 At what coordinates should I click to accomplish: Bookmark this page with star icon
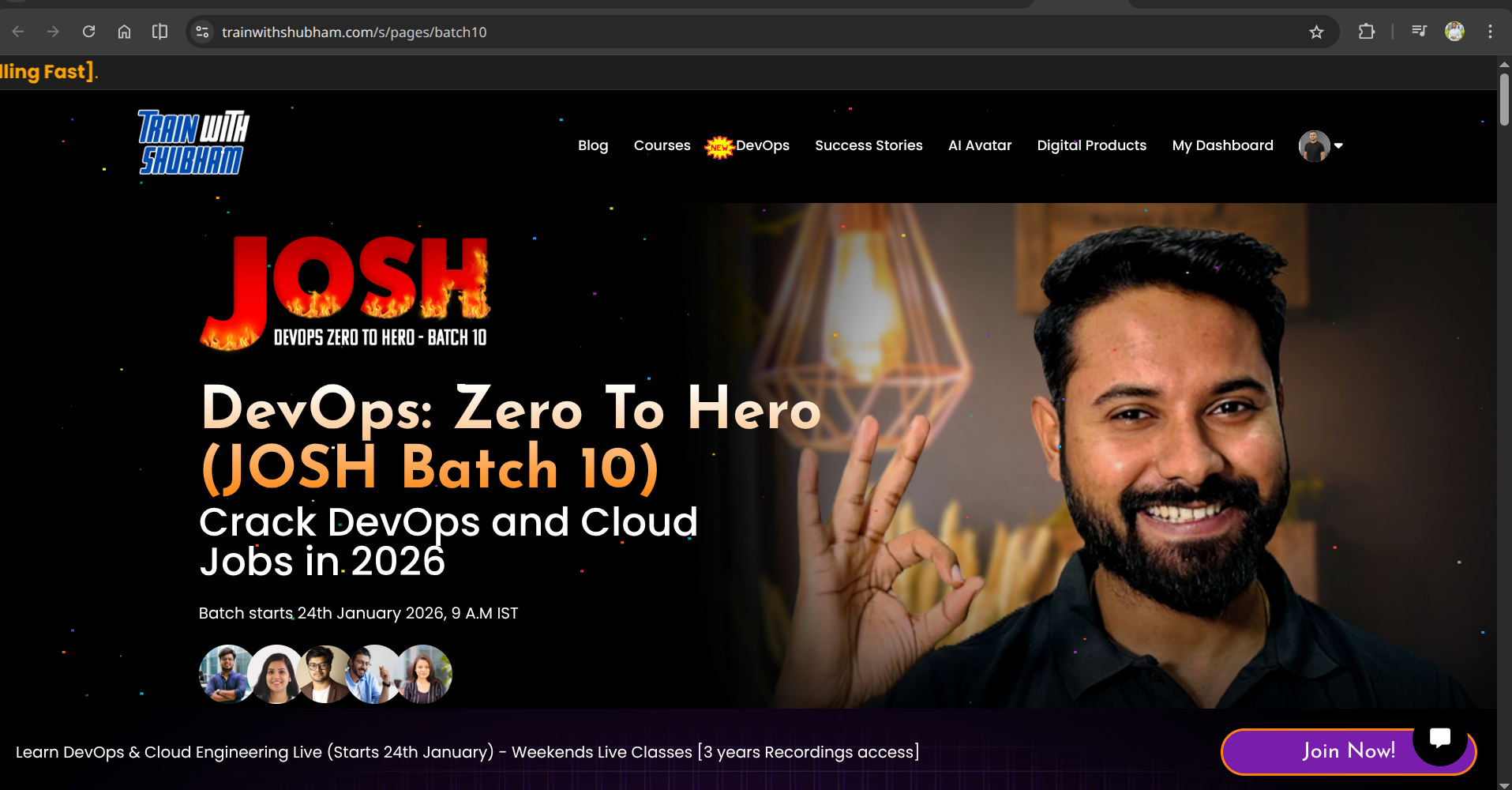click(1316, 32)
